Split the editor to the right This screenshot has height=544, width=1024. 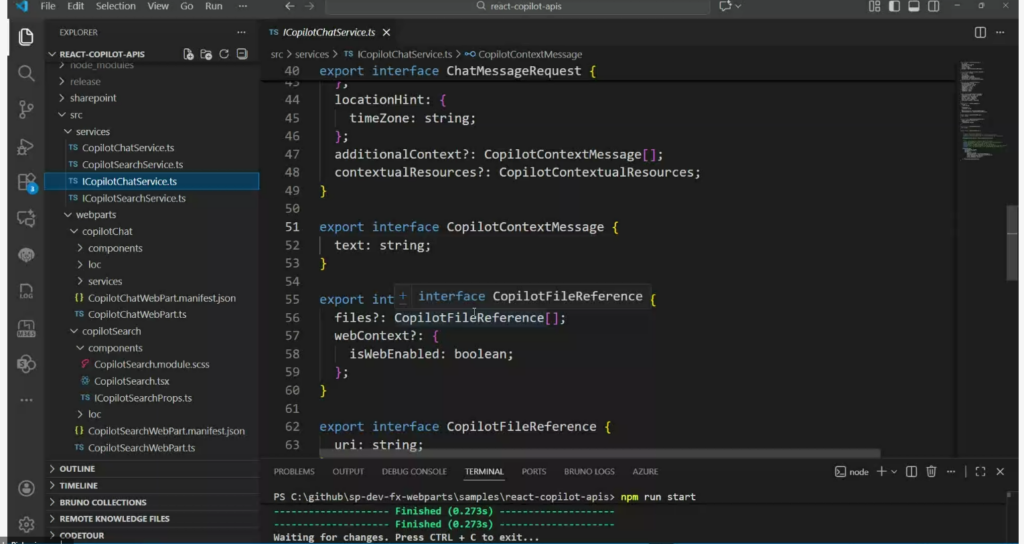(x=980, y=32)
